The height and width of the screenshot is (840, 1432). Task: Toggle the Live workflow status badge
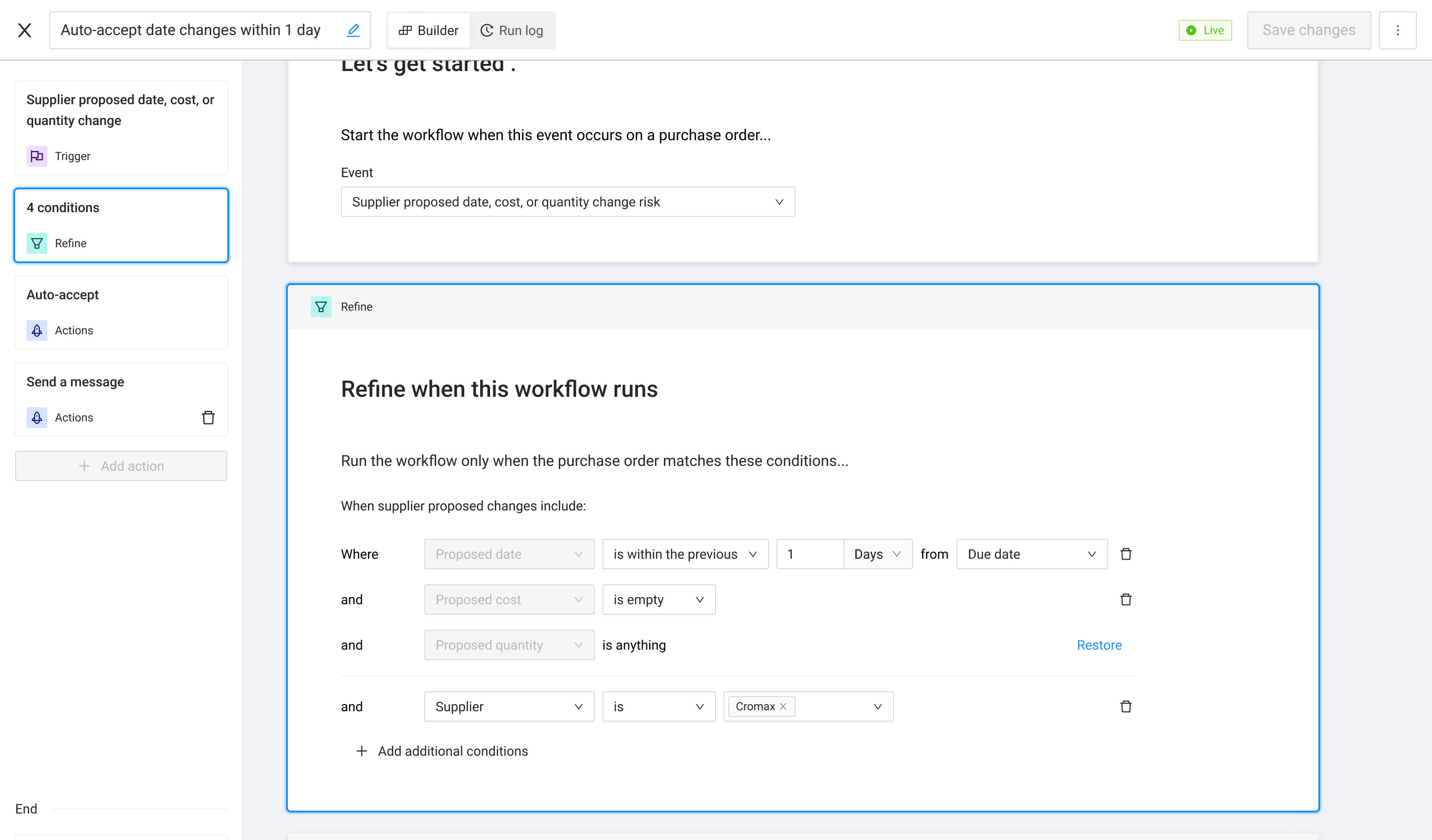(x=1205, y=30)
